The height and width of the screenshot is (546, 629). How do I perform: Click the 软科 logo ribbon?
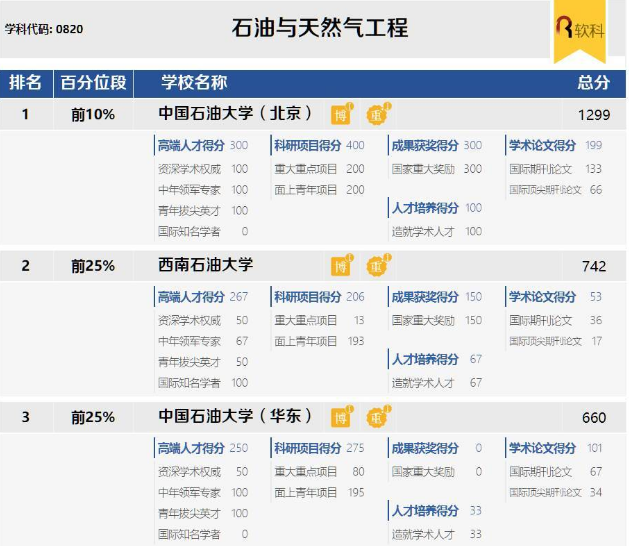click(579, 29)
